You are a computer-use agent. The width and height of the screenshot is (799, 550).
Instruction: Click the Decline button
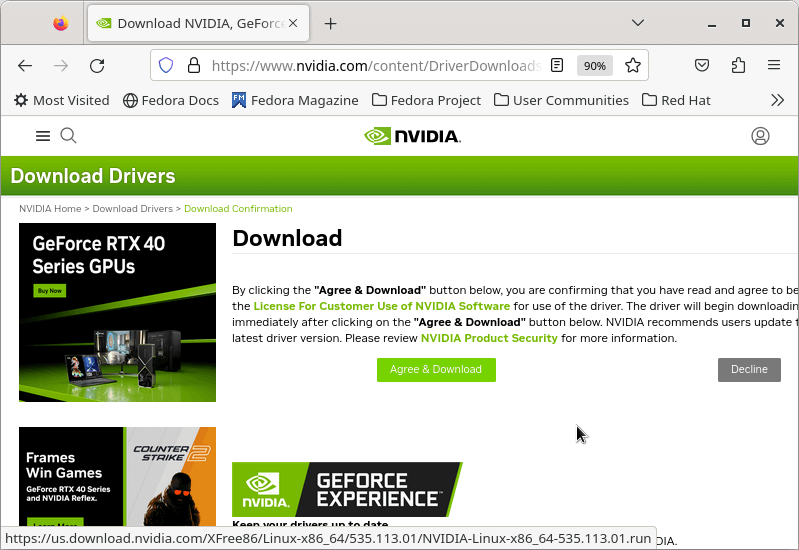coord(749,370)
